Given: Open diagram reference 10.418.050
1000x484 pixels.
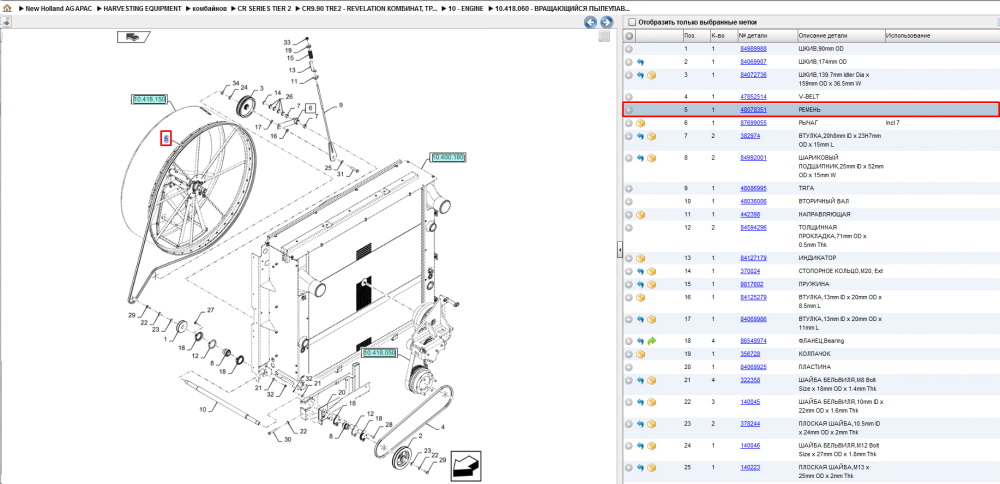Looking at the screenshot, I should pyautogui.click(x=379, y=352).
